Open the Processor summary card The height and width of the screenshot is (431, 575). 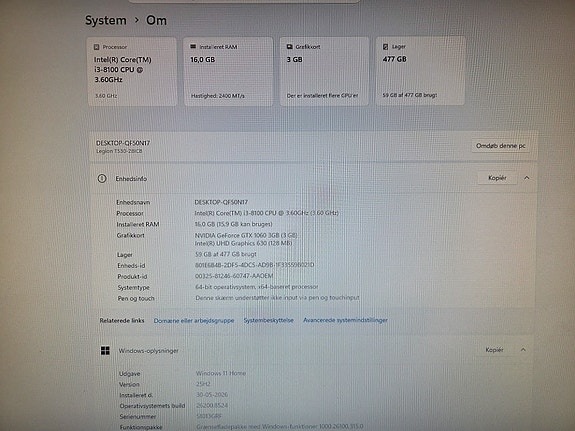coord(132,72)
